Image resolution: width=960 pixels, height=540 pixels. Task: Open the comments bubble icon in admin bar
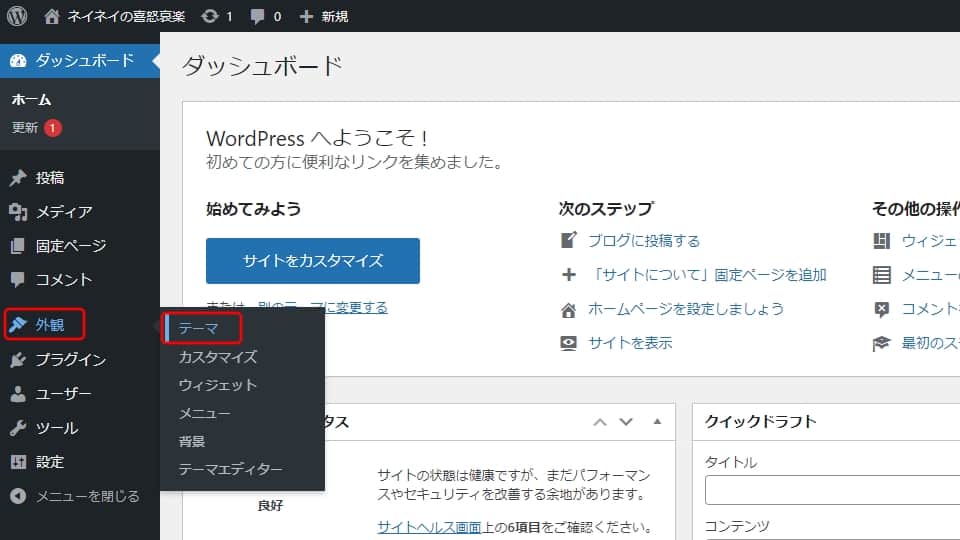(x=258, y=17)
